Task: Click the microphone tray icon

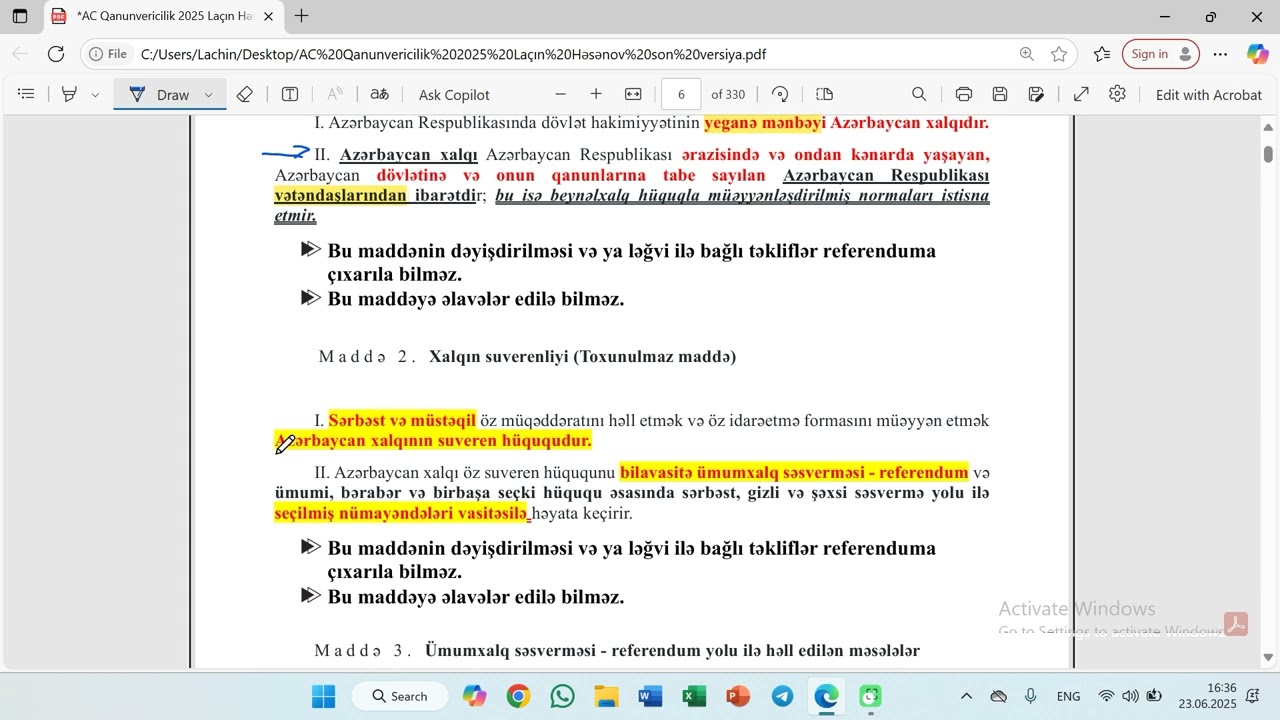Action: pyautogui.click(x=1030, y=696)
